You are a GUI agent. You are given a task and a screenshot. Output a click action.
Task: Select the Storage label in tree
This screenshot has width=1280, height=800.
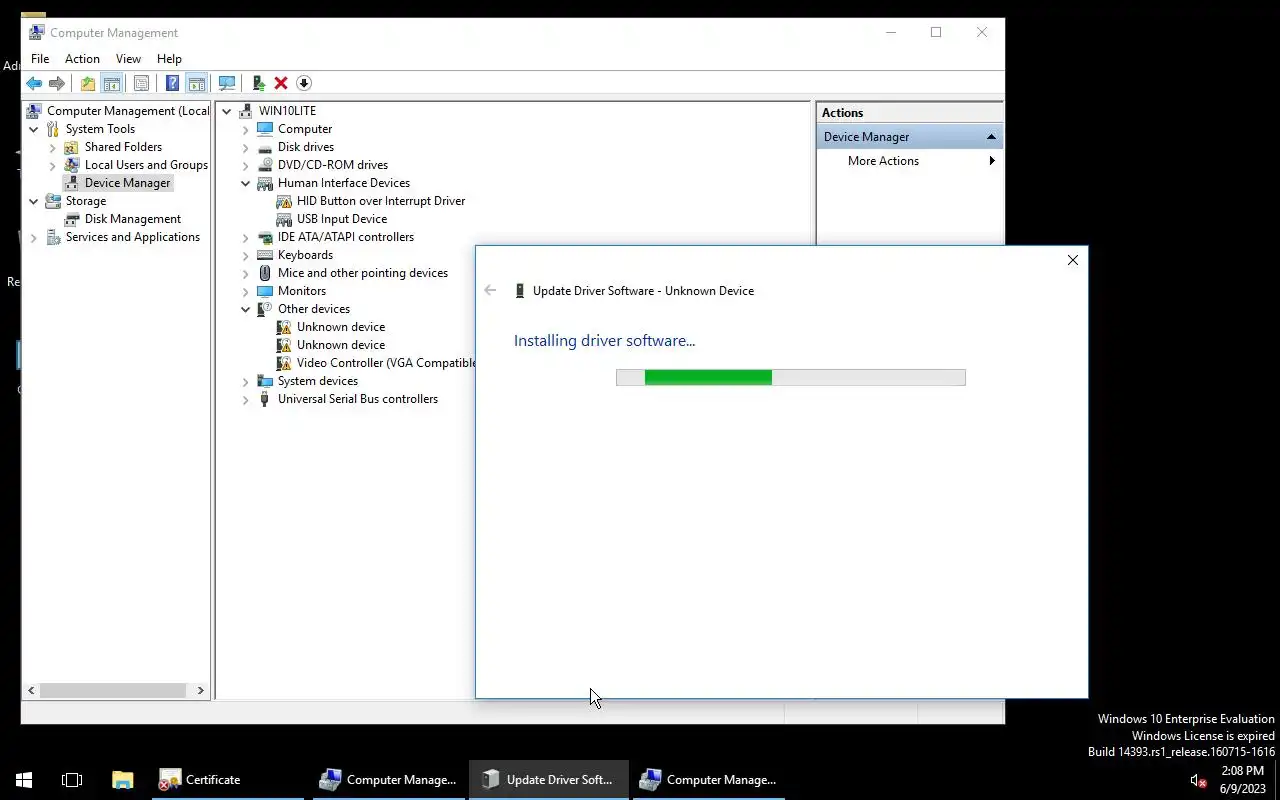coord(86,201)
